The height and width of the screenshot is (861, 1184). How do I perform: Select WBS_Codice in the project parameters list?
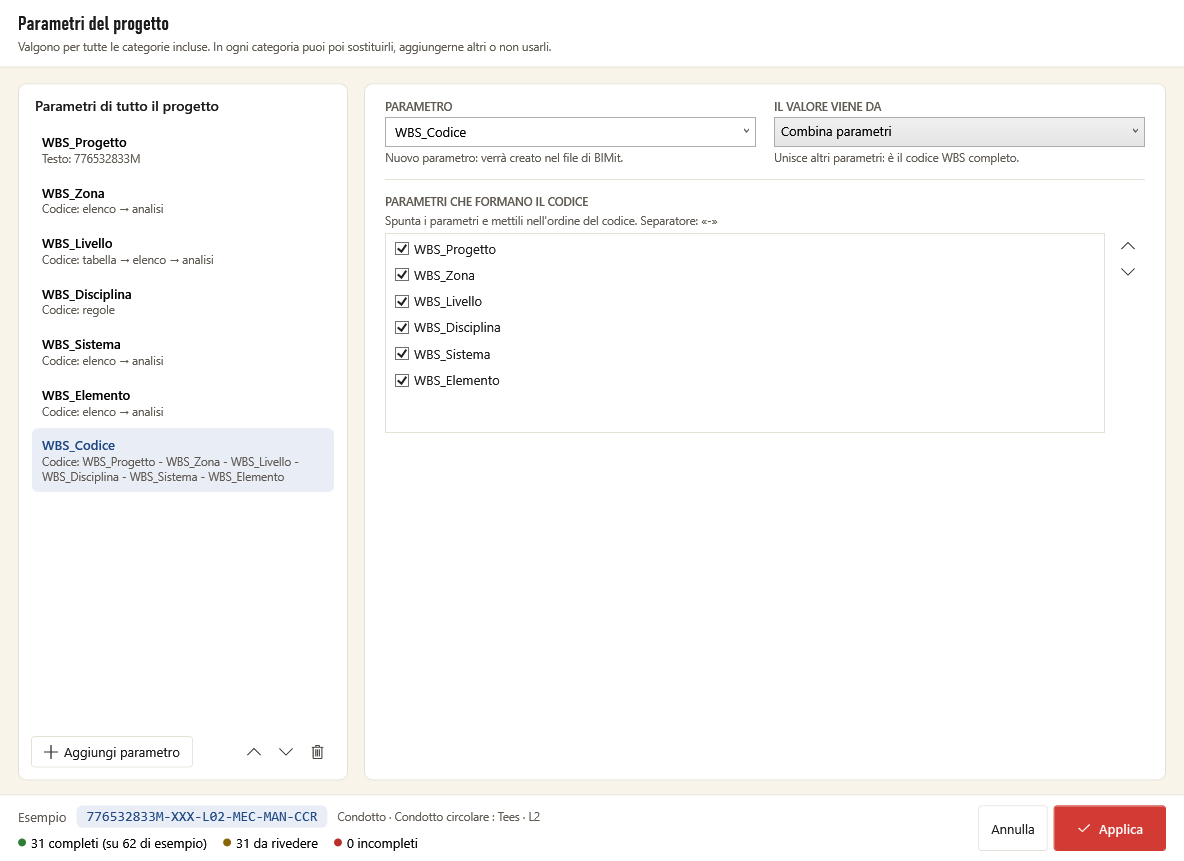pos(183,461)
